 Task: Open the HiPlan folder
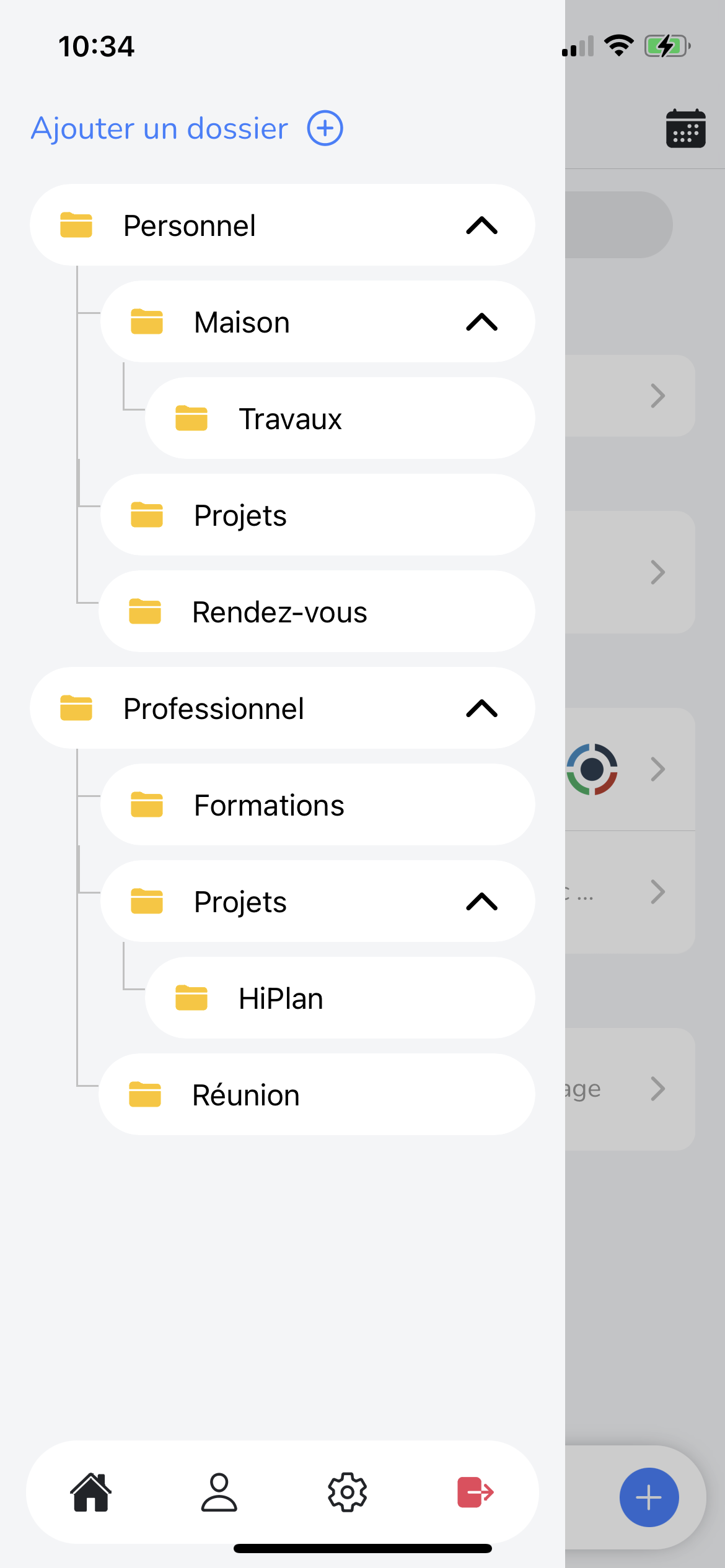[x=340, y=998]
